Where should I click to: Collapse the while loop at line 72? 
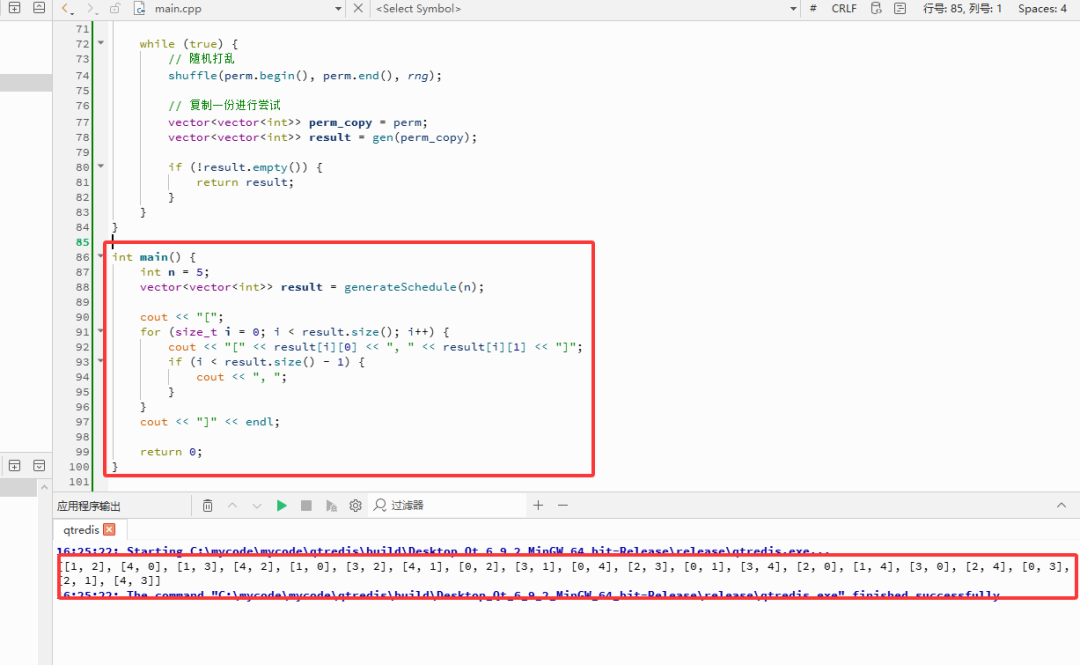(x=101, y=43)
